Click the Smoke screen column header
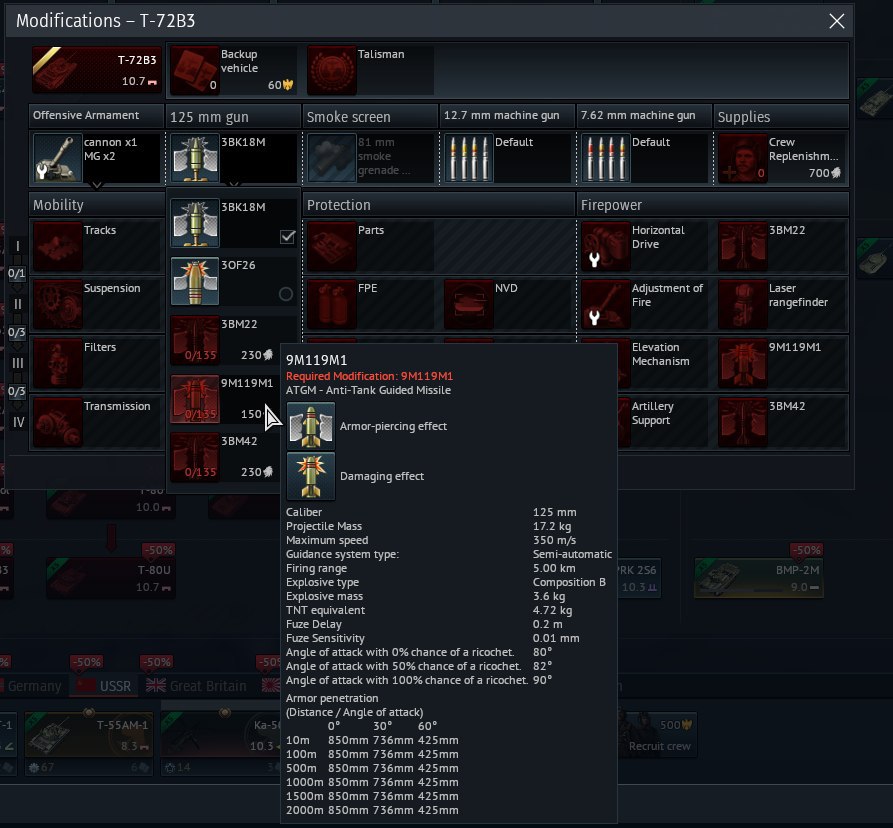Image resolution: width=893 pixels, height=828 pixels. pyautogui.click(x=370, y=117)
